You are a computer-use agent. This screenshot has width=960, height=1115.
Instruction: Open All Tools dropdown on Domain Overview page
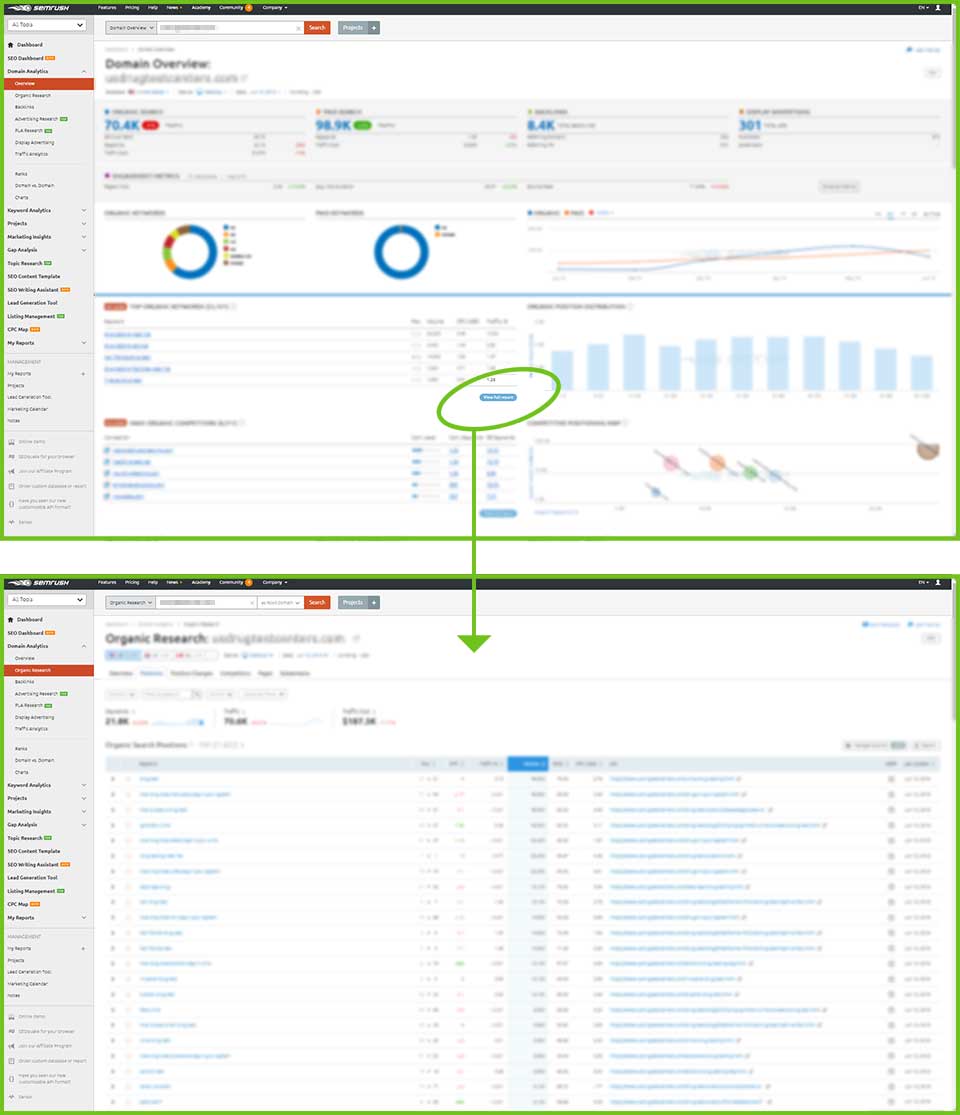click(x=47, y=25)
